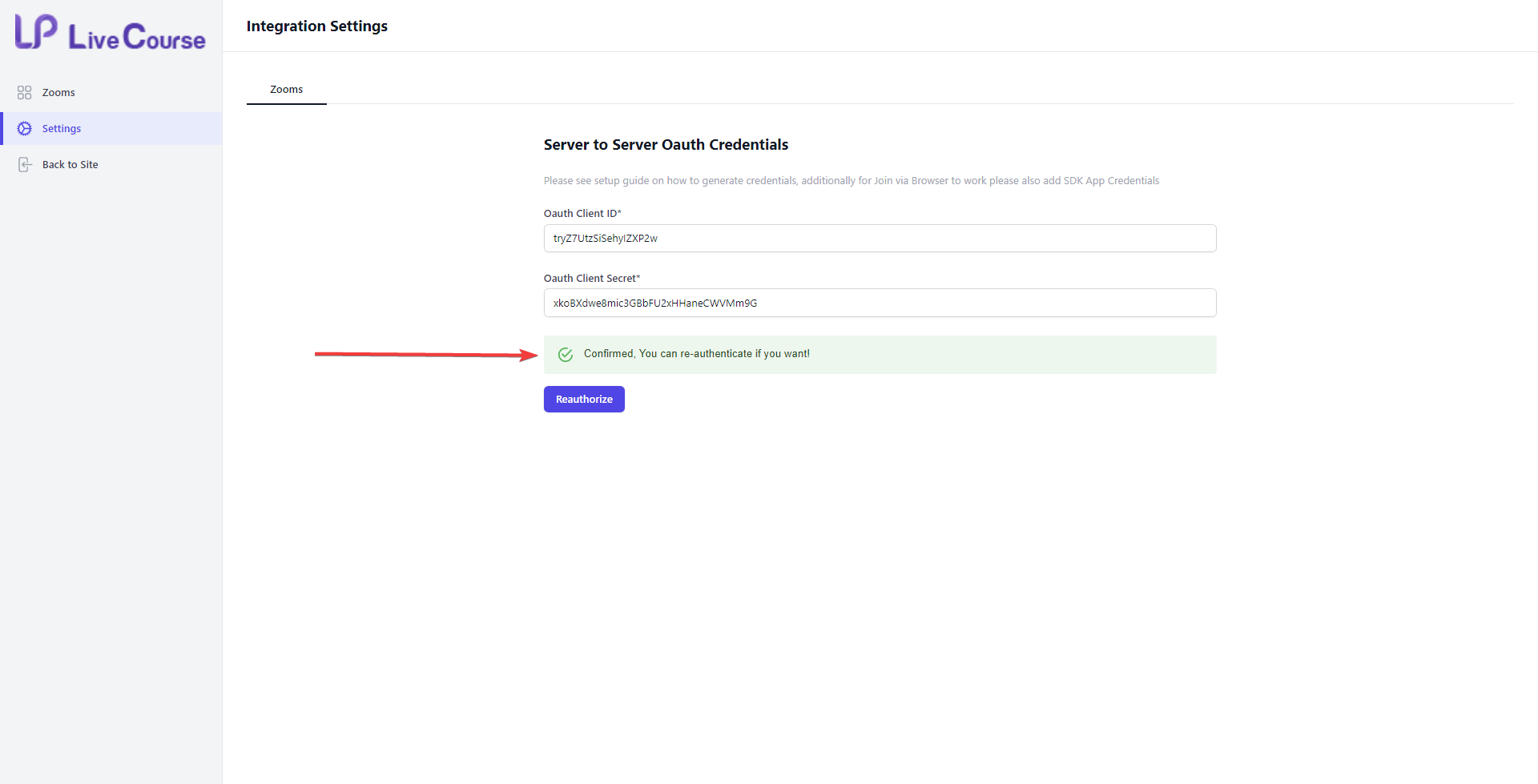Switch to the Zooms tab
Screen dimensions: 1538x784
click(287, 90)
